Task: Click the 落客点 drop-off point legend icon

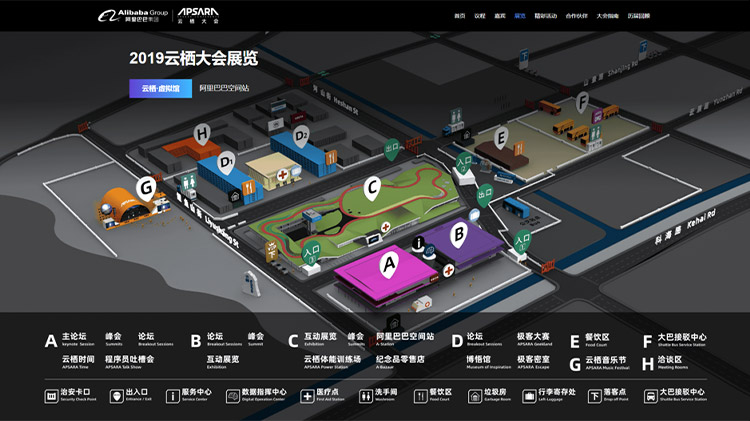Action: coord(594,396)
